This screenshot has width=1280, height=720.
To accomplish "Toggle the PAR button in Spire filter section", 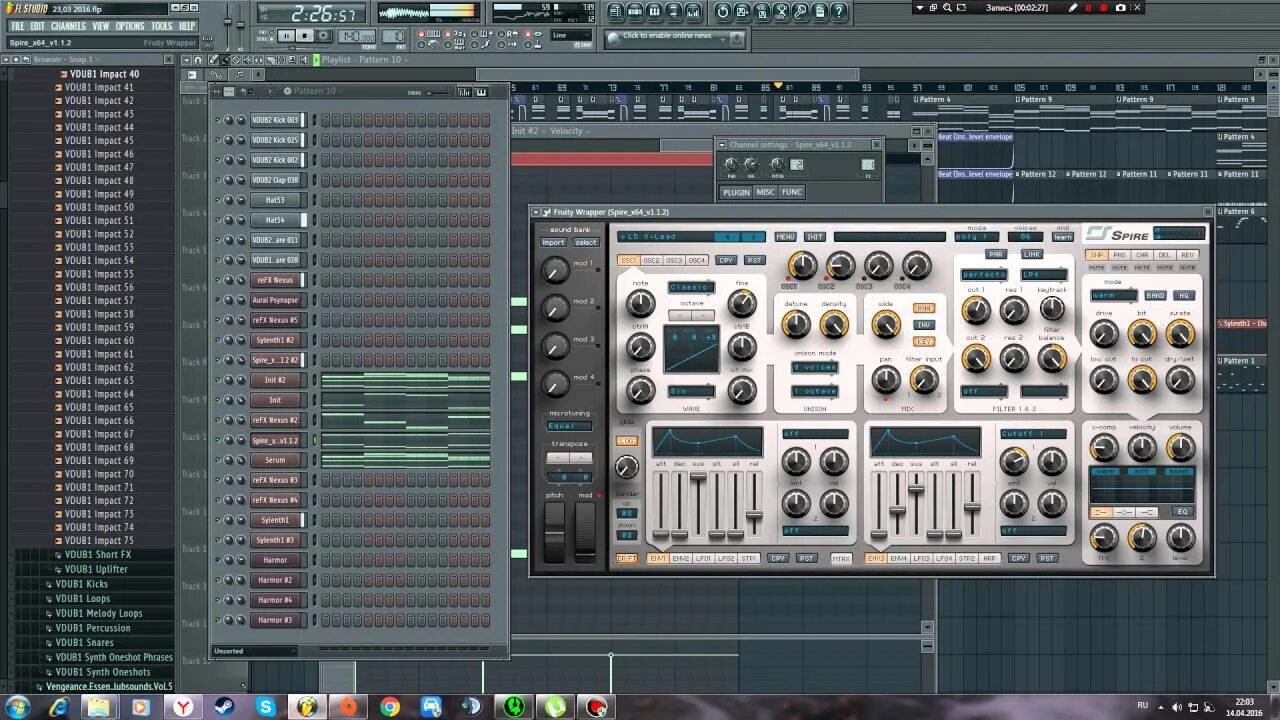I will (x=996, y=255).
